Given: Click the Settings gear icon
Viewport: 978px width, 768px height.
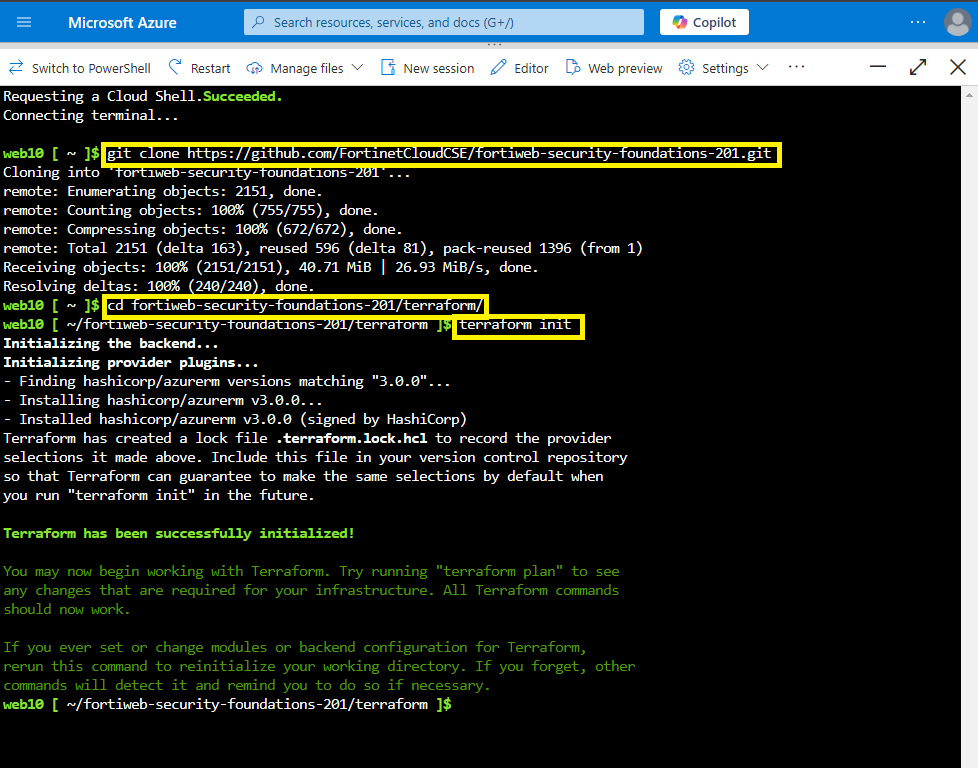Looking at the screenshot, I should click(x=686, y=67).
